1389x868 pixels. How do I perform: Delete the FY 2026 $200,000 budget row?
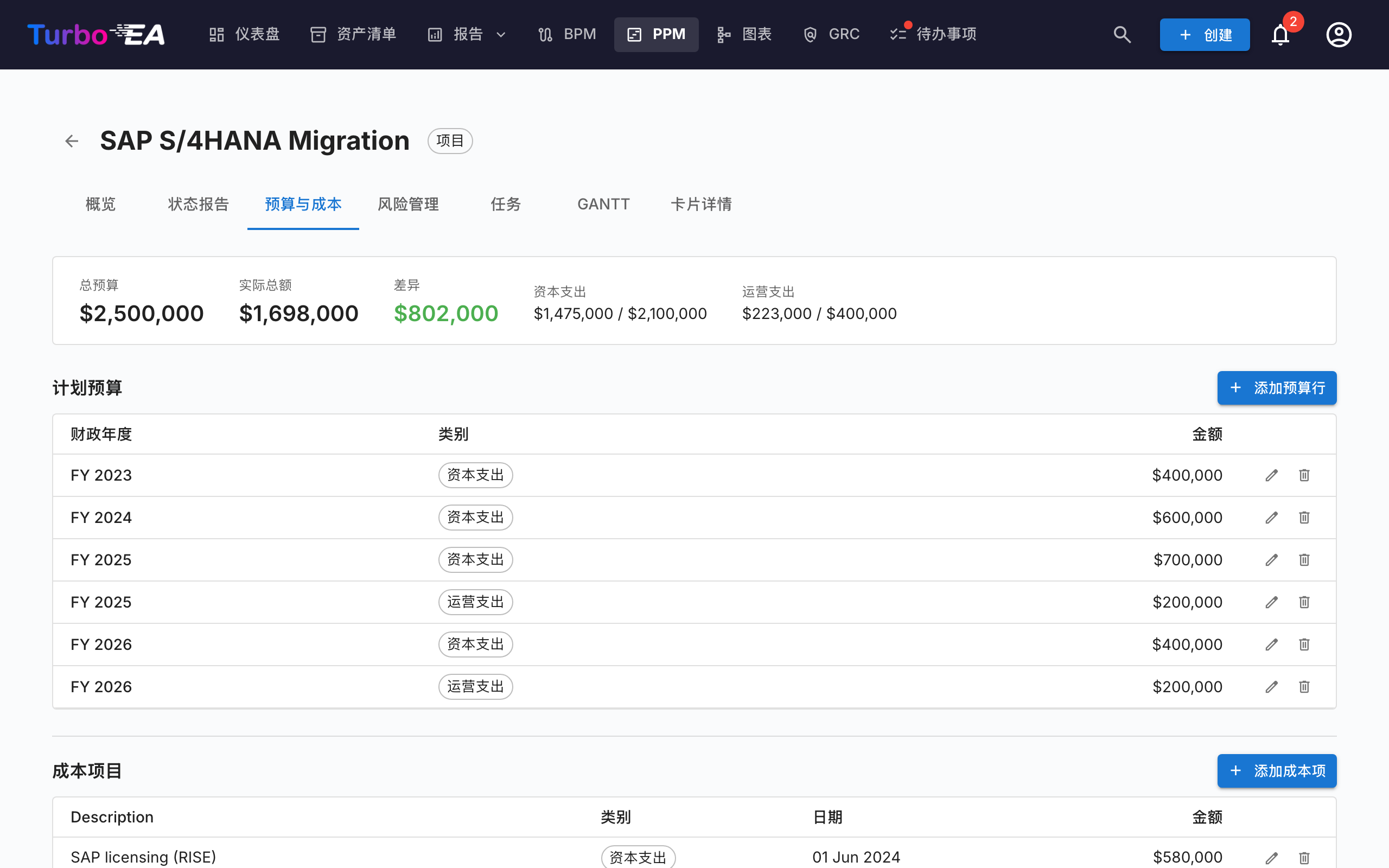pos(1304,687)
